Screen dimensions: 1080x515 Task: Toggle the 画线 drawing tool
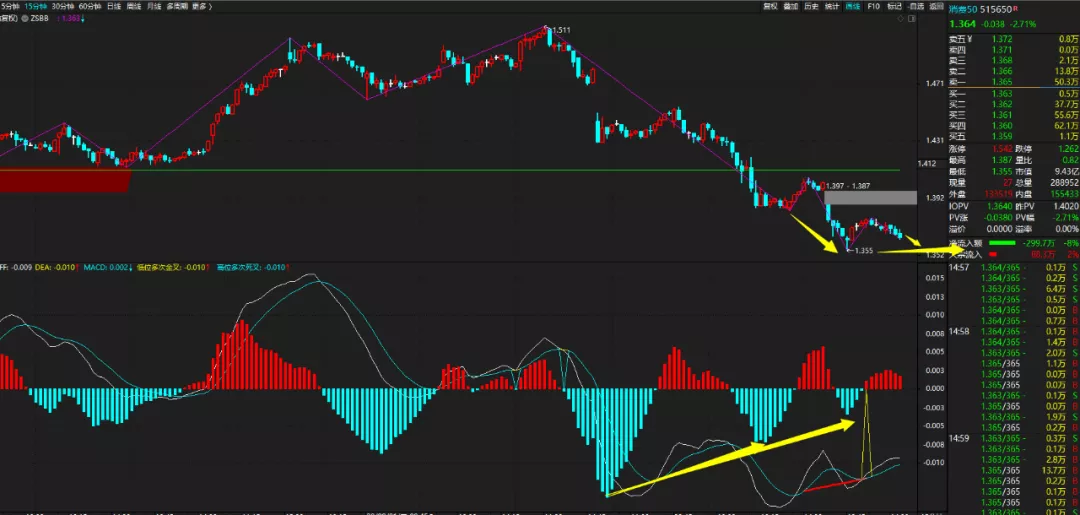[853, 6]
